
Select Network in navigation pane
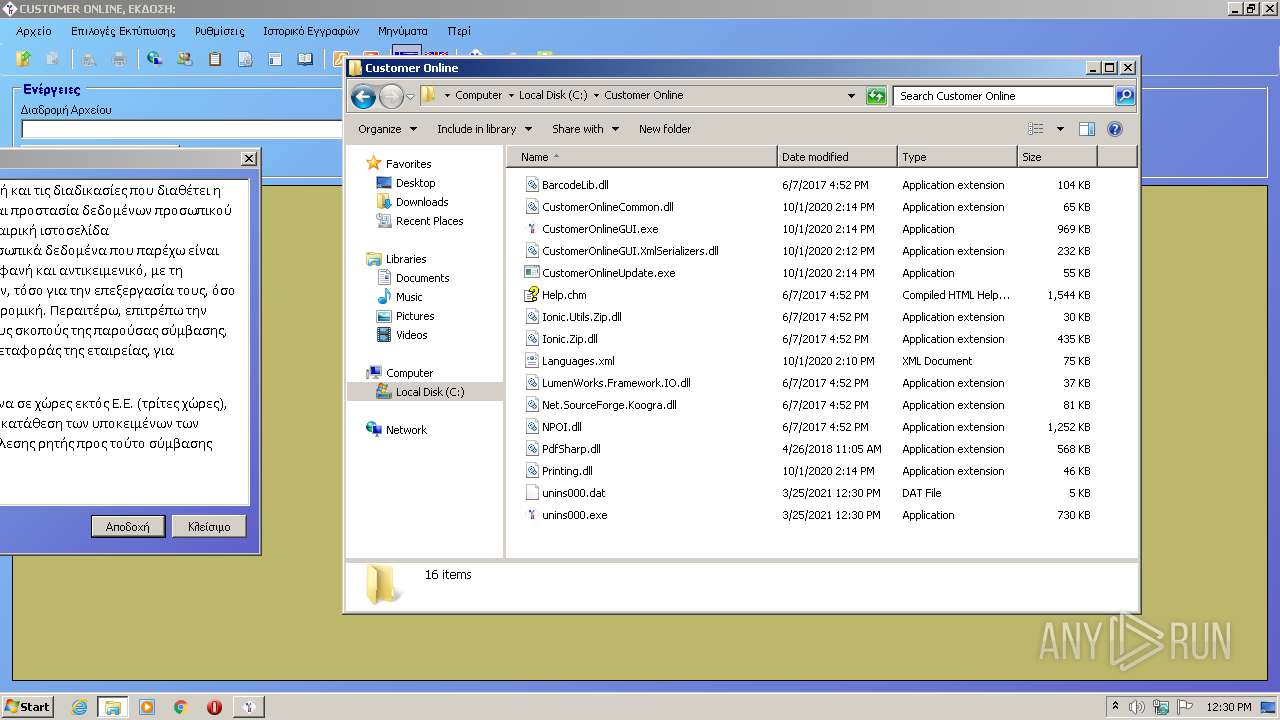(406, 430)
